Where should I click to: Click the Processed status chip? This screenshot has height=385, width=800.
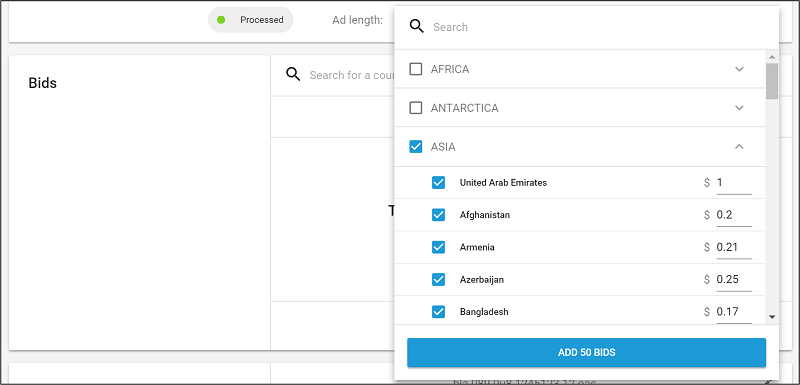pos(251,20)
